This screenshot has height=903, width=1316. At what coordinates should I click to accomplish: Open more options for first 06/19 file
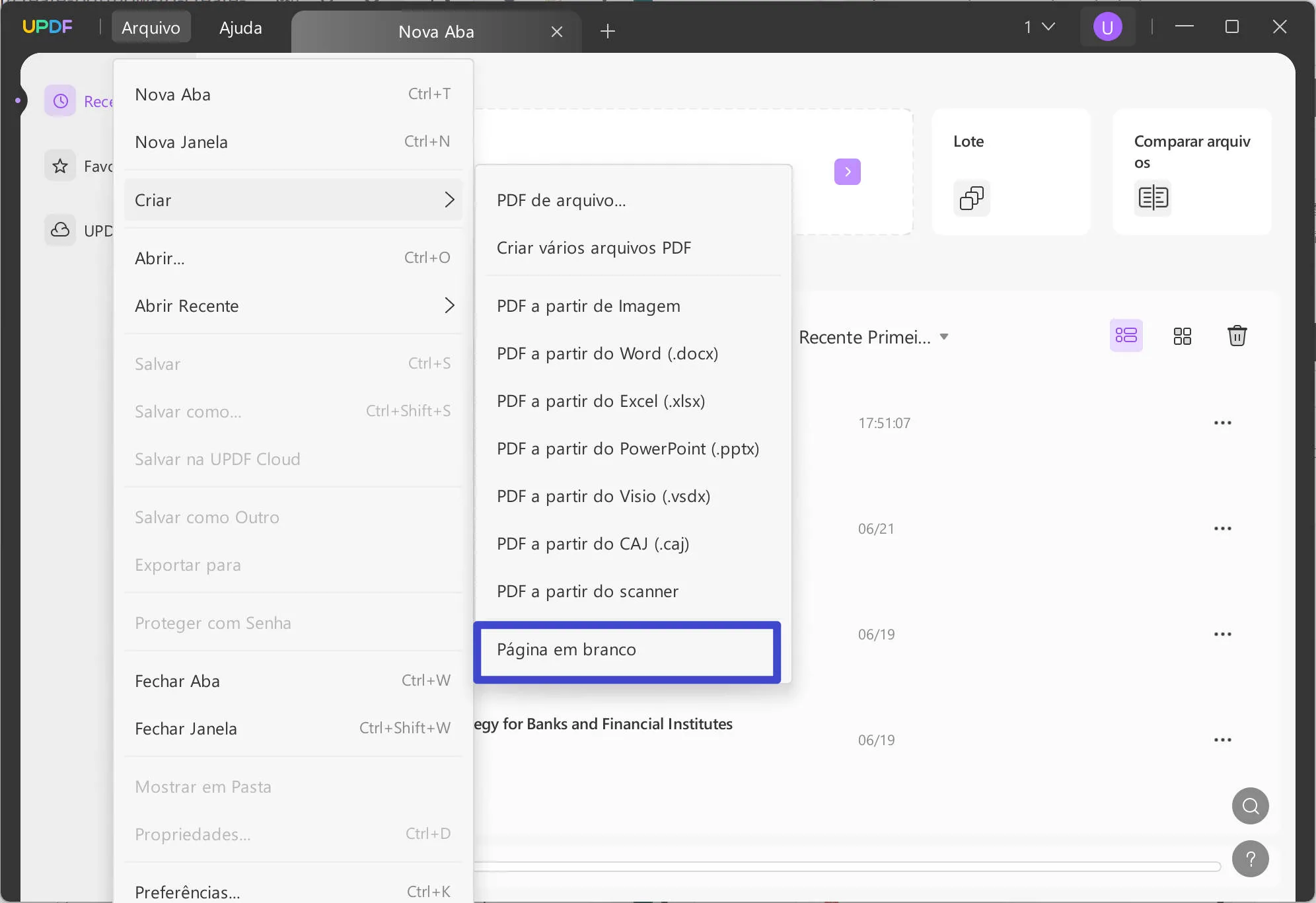pyautogui.click(x=1223, y=634)
